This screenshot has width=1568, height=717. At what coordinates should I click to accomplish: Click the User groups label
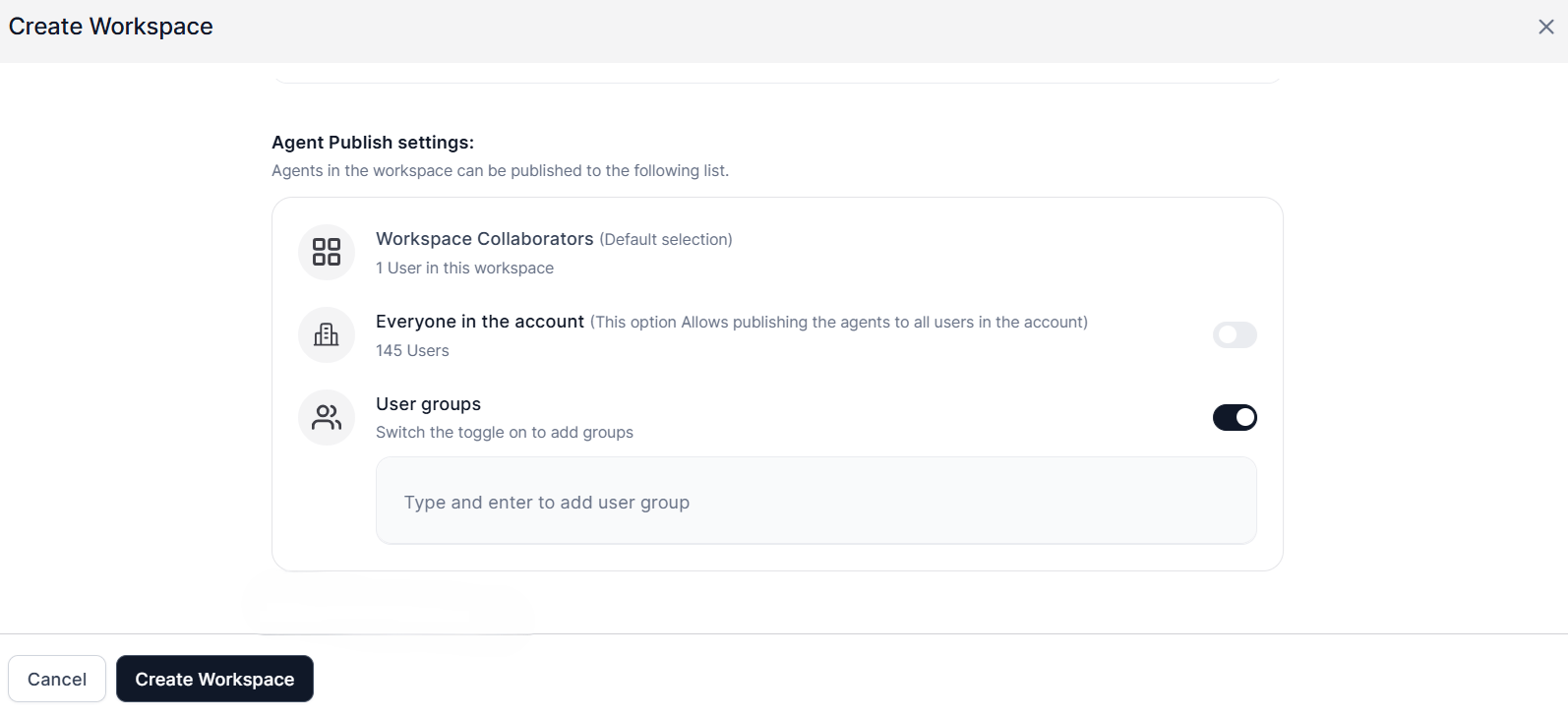point(428,404)
